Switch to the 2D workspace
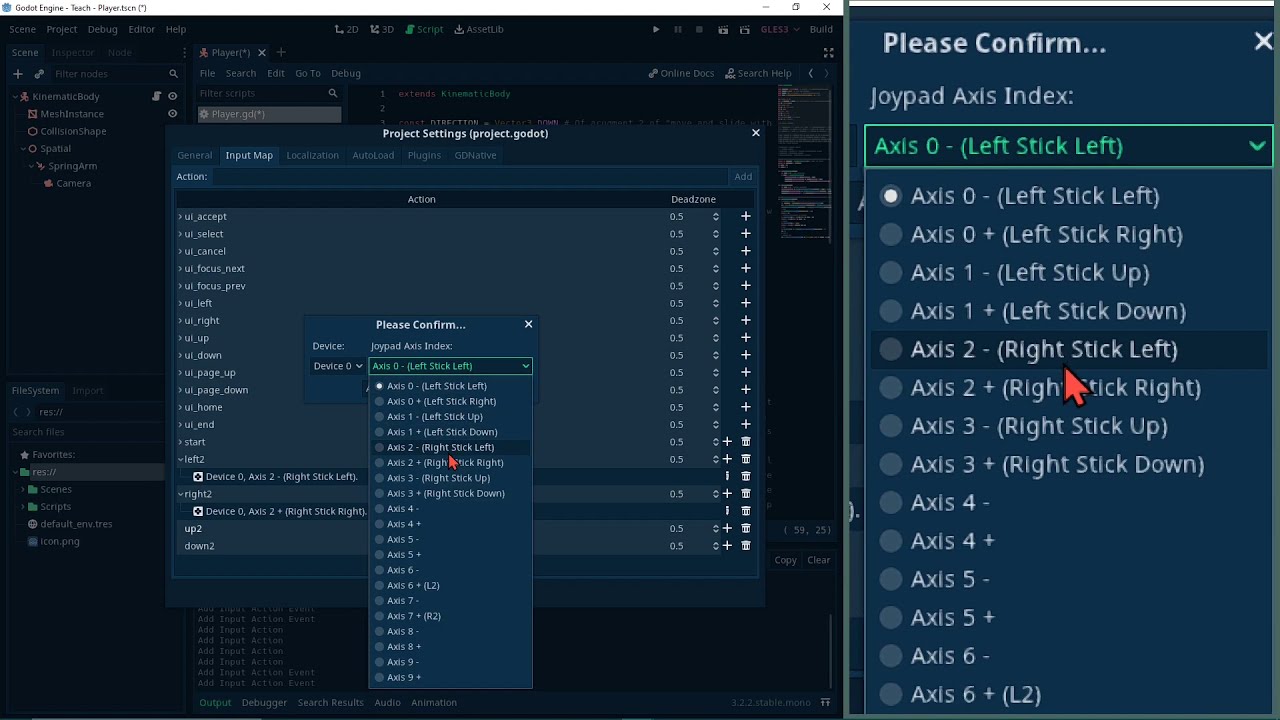This screenshot has height=720, width=1280. point(347,29)
